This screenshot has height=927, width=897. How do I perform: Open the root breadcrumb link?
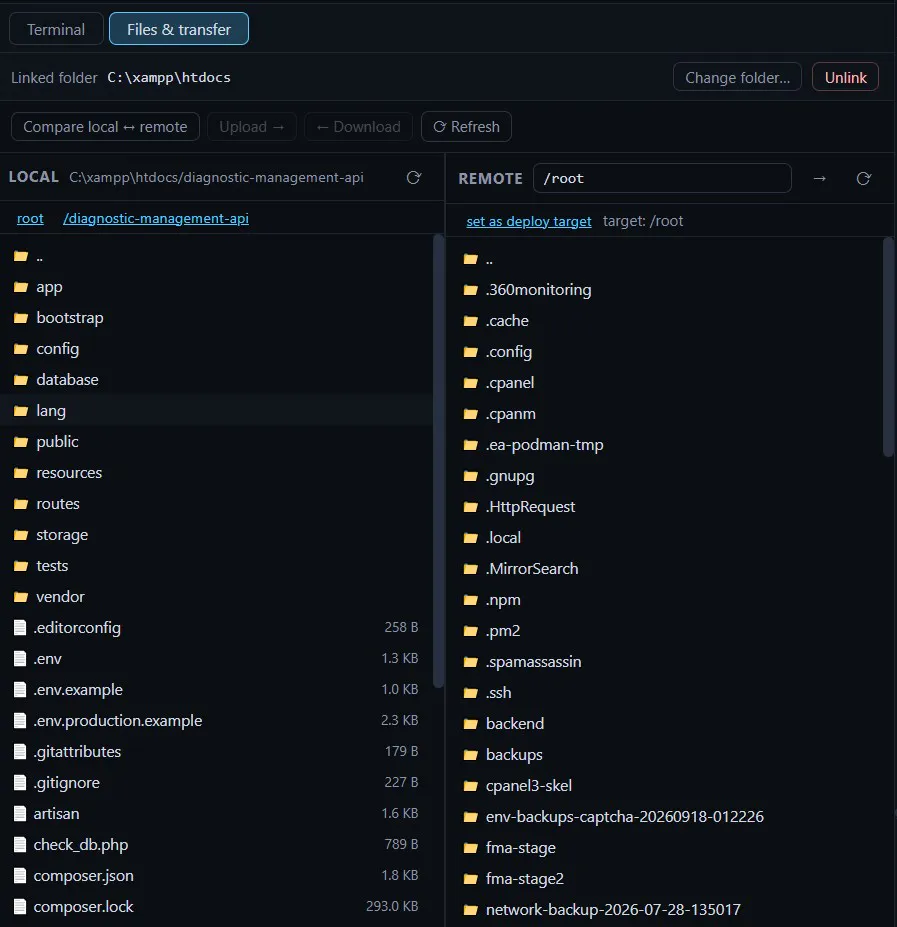[x=30, y=218]
